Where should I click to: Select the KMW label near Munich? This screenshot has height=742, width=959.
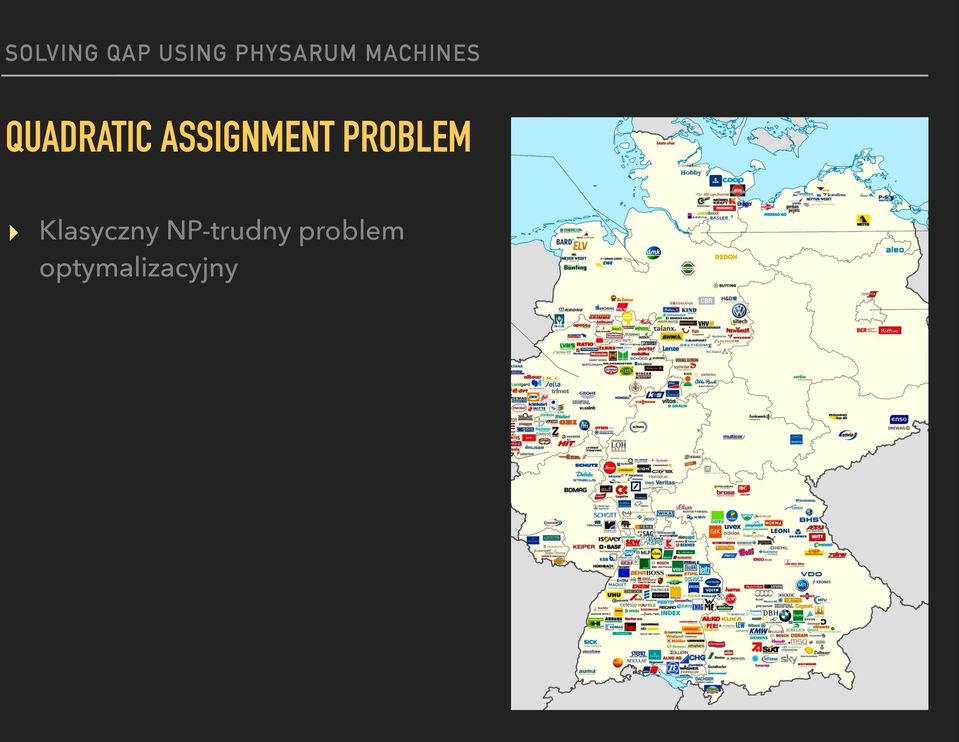click(758, 631)
